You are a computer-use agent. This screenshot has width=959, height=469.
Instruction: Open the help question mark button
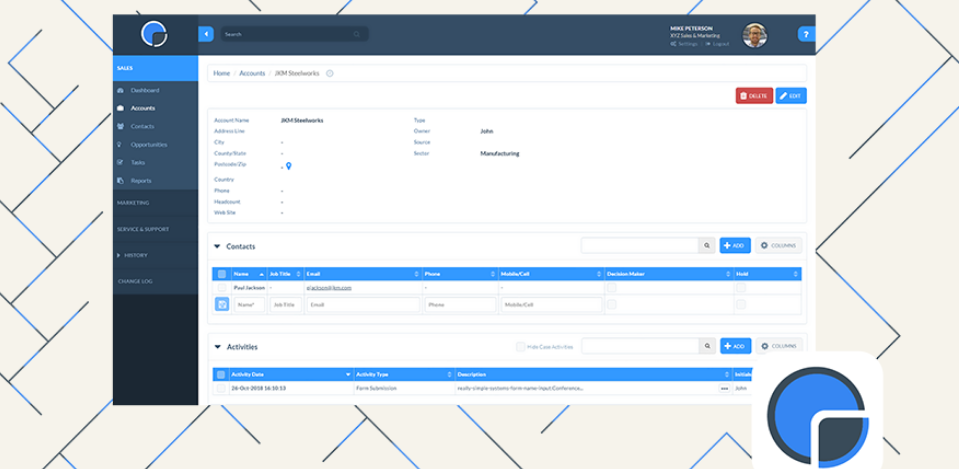coord(806,34)
